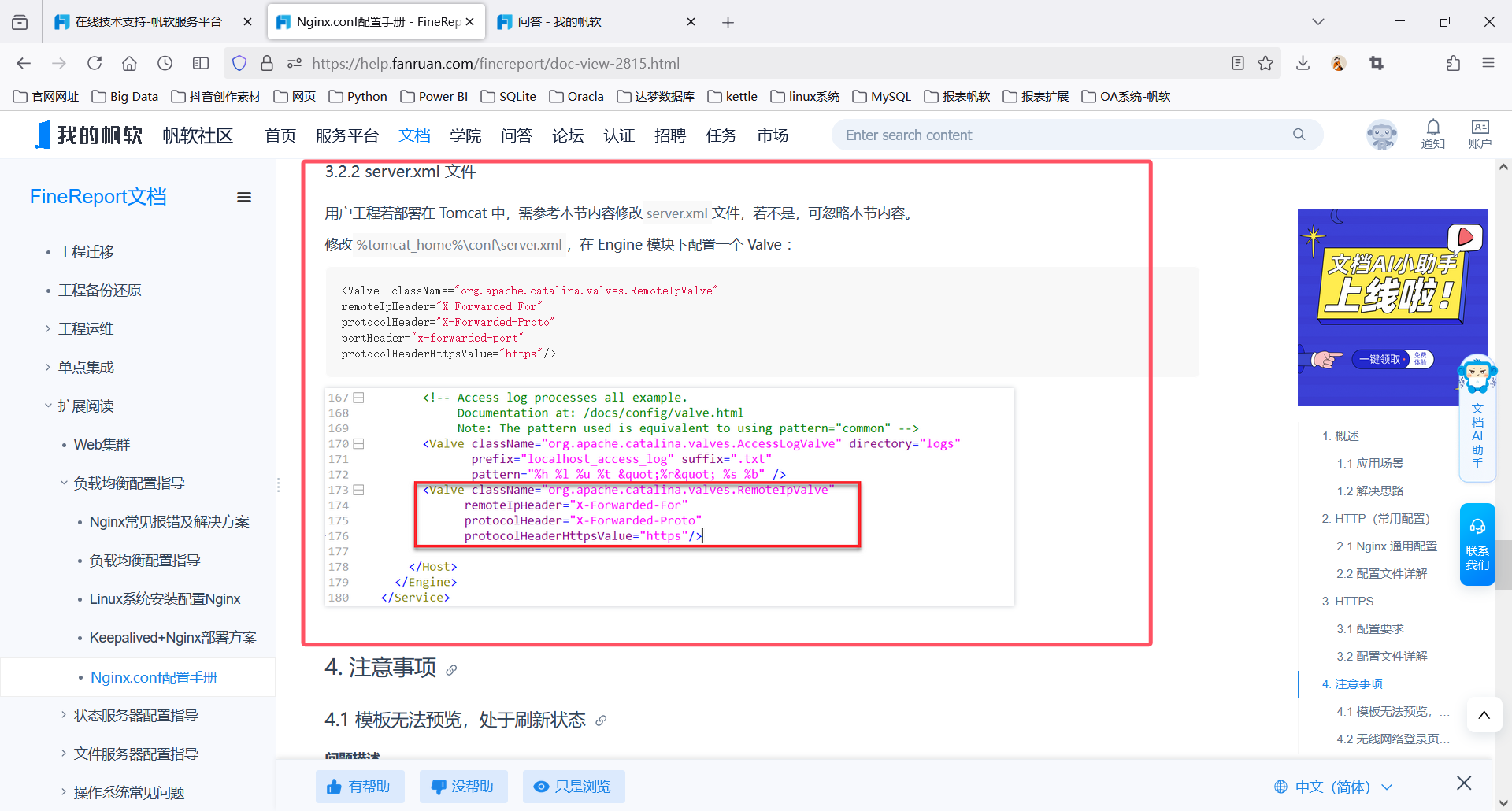The width and height of the screenshot is (1512, 811).
Task: Click the search magnifier icon
Action: pos(1299,135)
